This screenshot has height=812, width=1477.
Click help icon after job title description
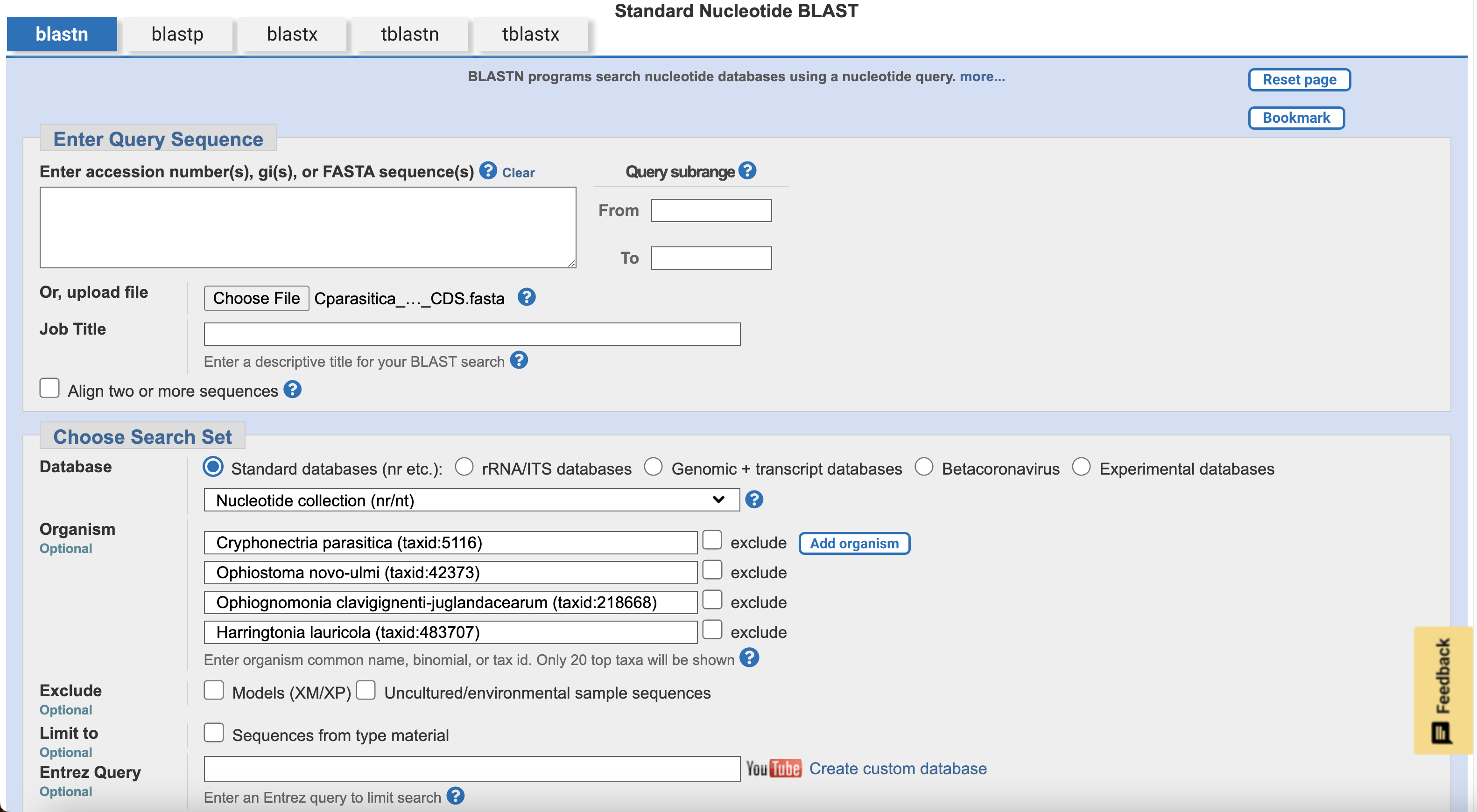(519, 360)
